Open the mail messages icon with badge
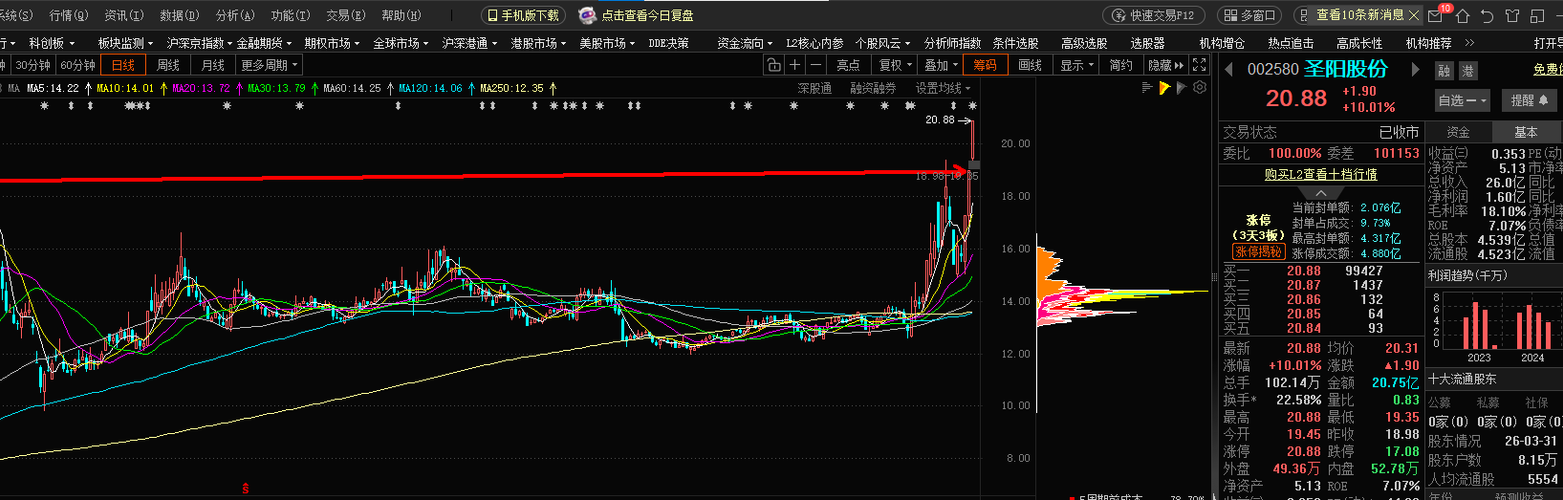The width and height of the screenshot is (1563, 500). [x=1435, y=15]
